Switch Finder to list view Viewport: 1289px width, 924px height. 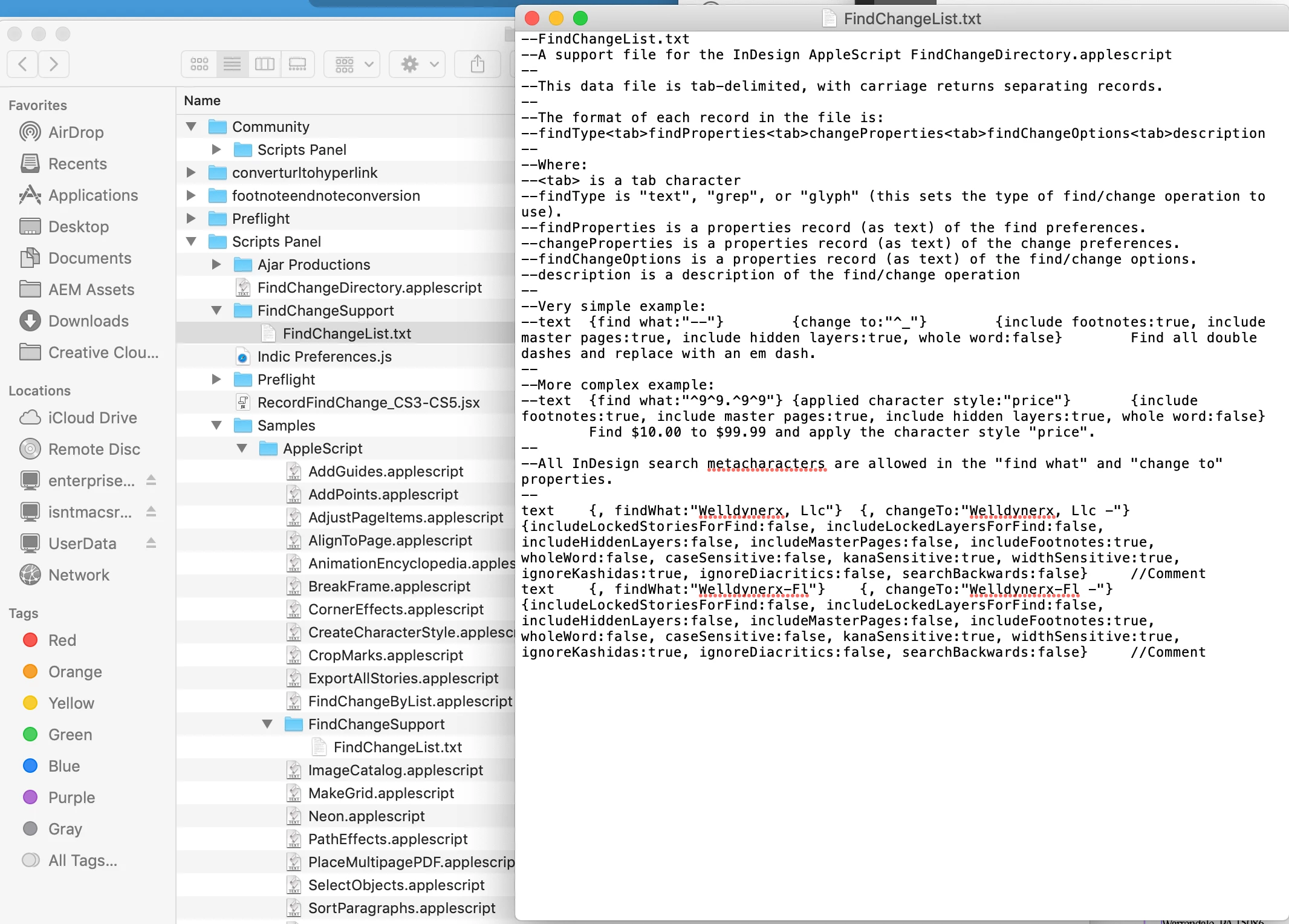pyautogui.click(x=232, y=64)
